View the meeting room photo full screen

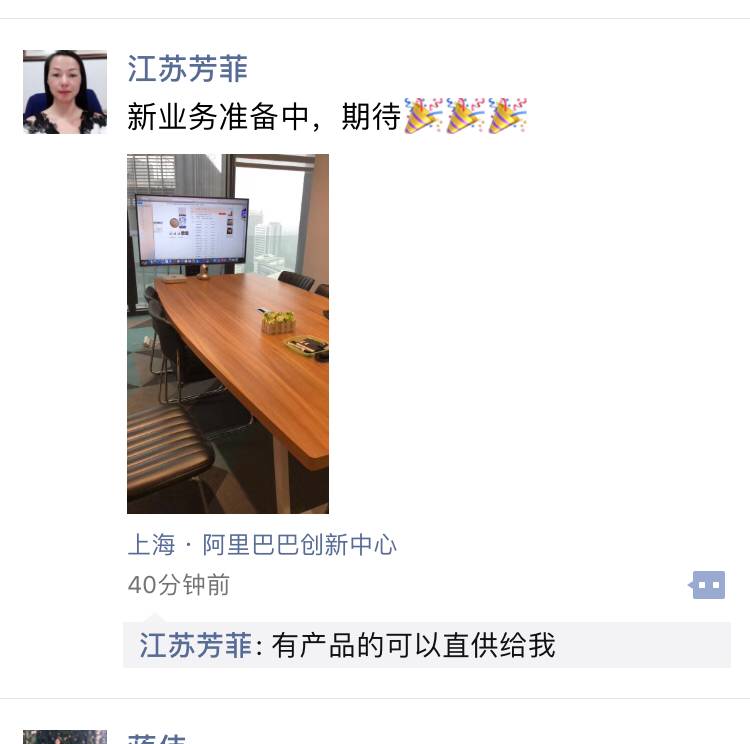(x=228, y=334)
